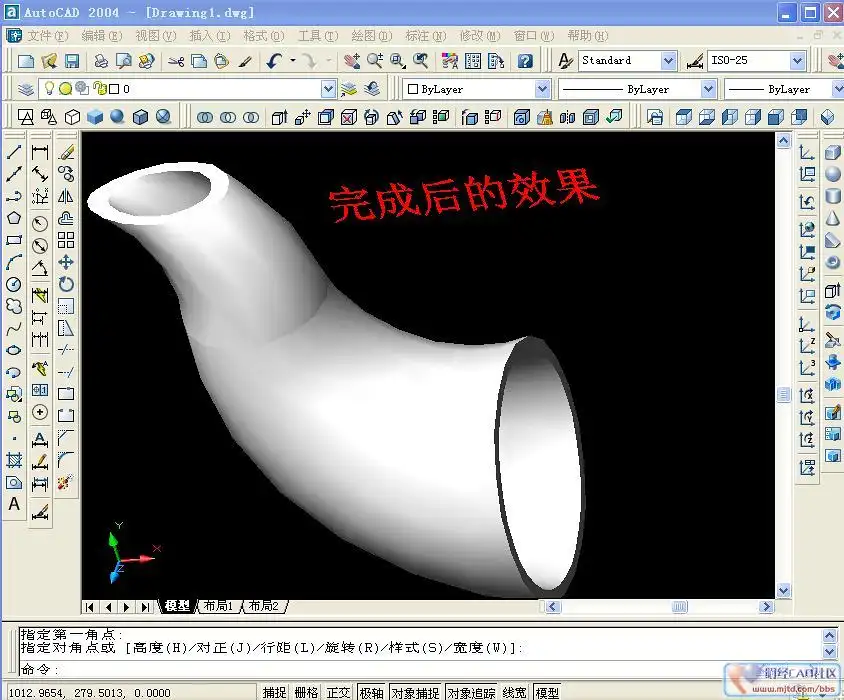Select the Circle drawing tool
Image resolution: width=844 pixels, height=700 pixels.
pyautogui.click(x=14, y=284)
